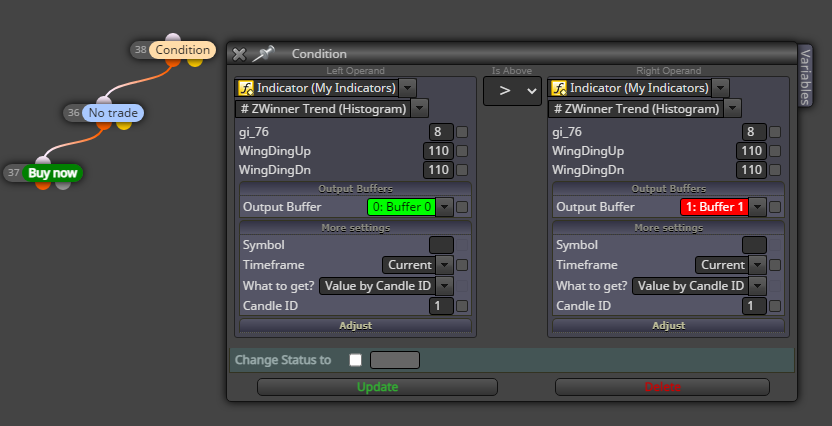Open Left Operand ZWinner Trend indicator dropdown
Image resolution: width=832 pixels, height=426 pixels.
(419, 109)
